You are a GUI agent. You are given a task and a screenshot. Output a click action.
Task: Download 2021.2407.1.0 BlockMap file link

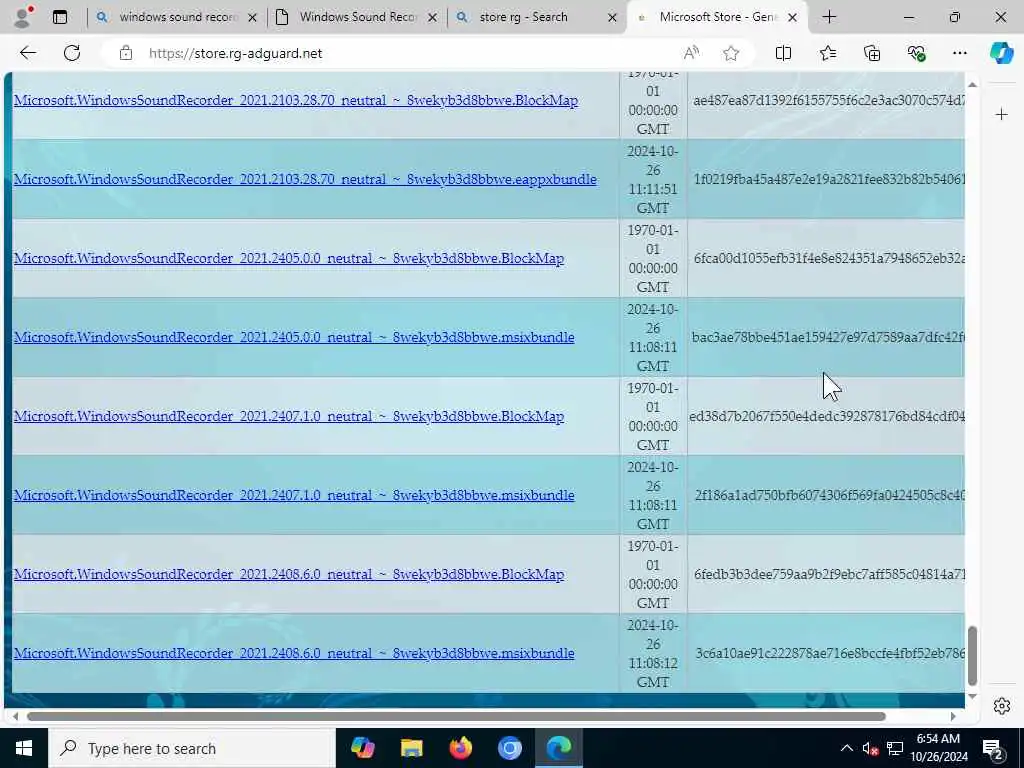(x=289, y=416)
